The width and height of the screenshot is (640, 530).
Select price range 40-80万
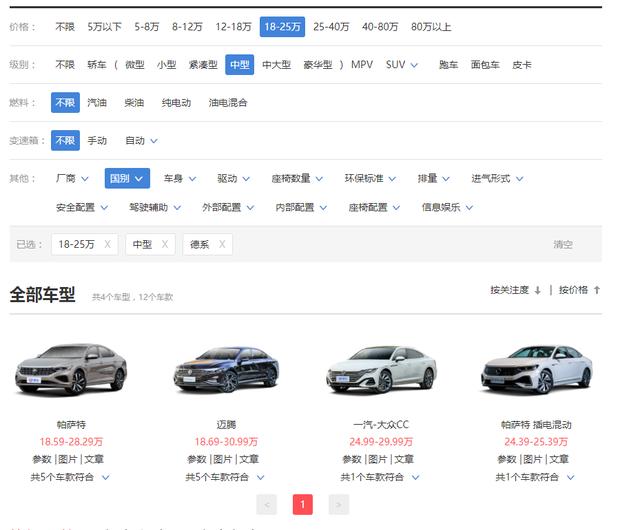point(380,27)
